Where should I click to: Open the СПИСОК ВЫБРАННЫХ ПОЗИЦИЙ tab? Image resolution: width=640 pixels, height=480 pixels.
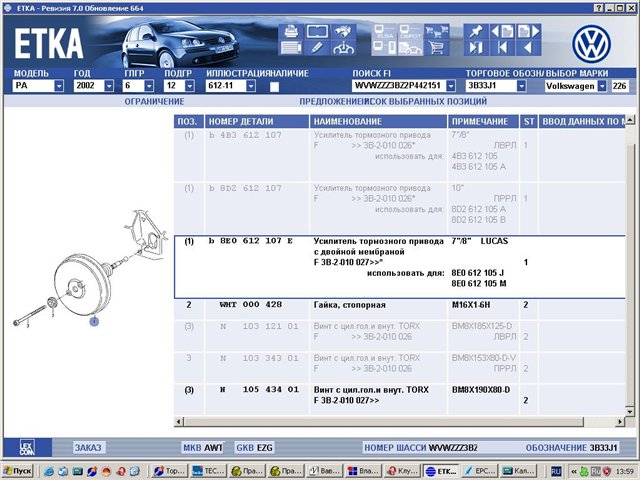point(426,101)
